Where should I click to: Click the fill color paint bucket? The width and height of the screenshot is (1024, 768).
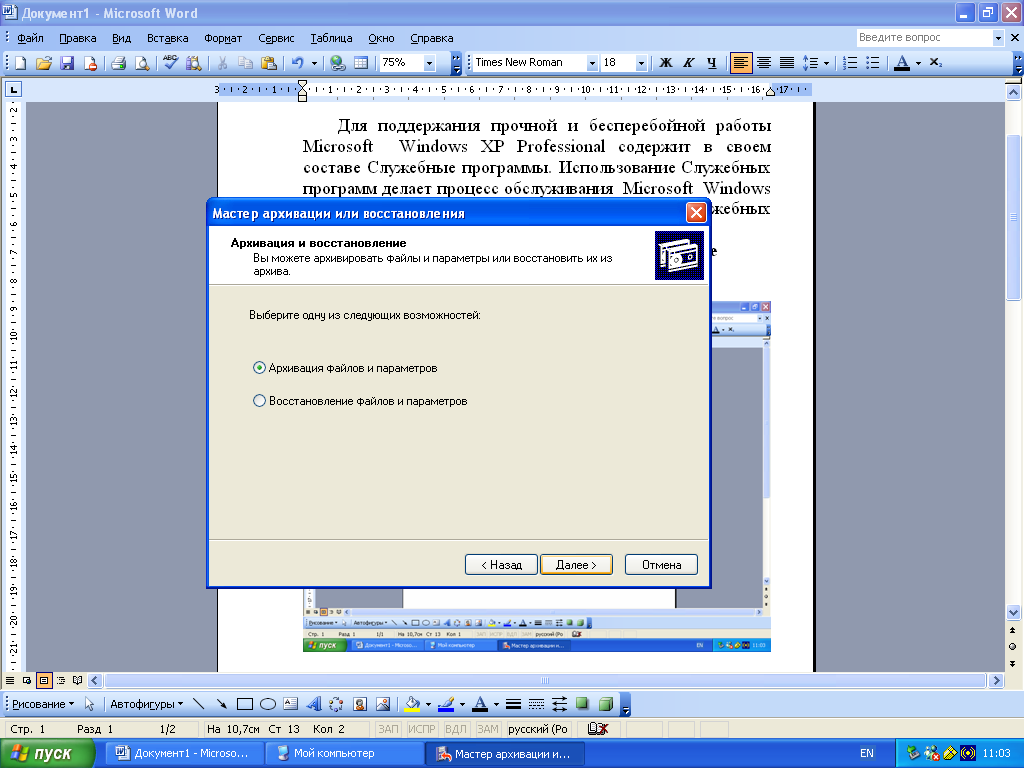click(412, 704)
